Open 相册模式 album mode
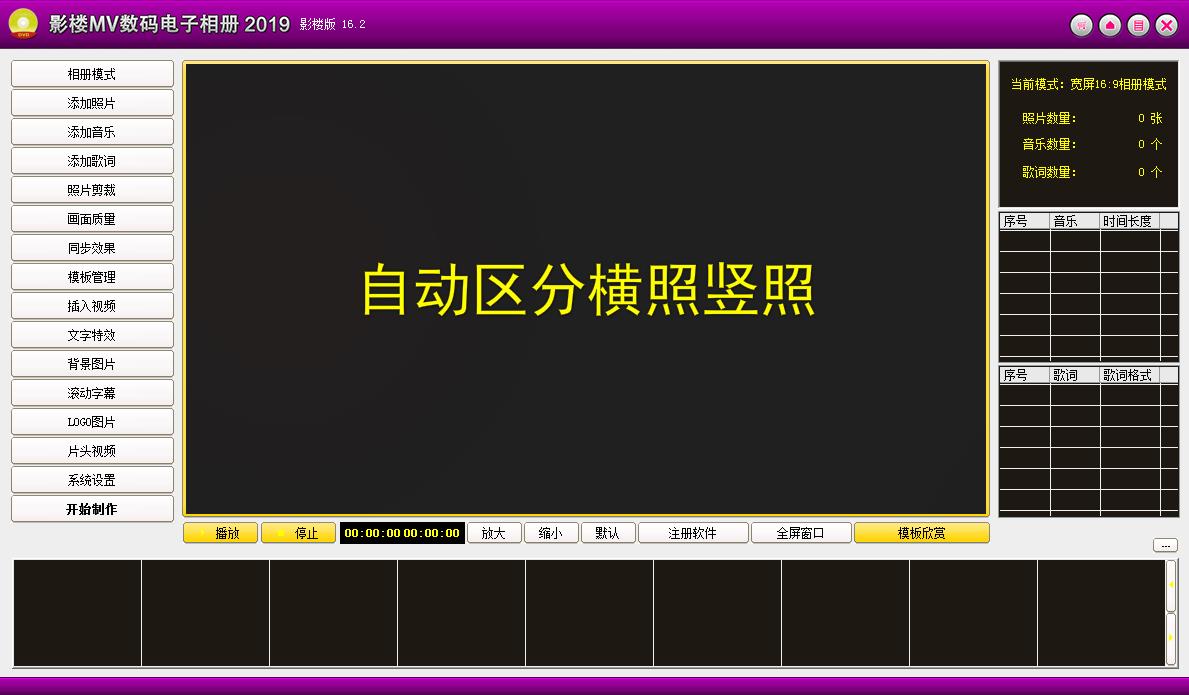Image resolution: width=1189 pixels, height=695 pixels. (x=92, y=74)
